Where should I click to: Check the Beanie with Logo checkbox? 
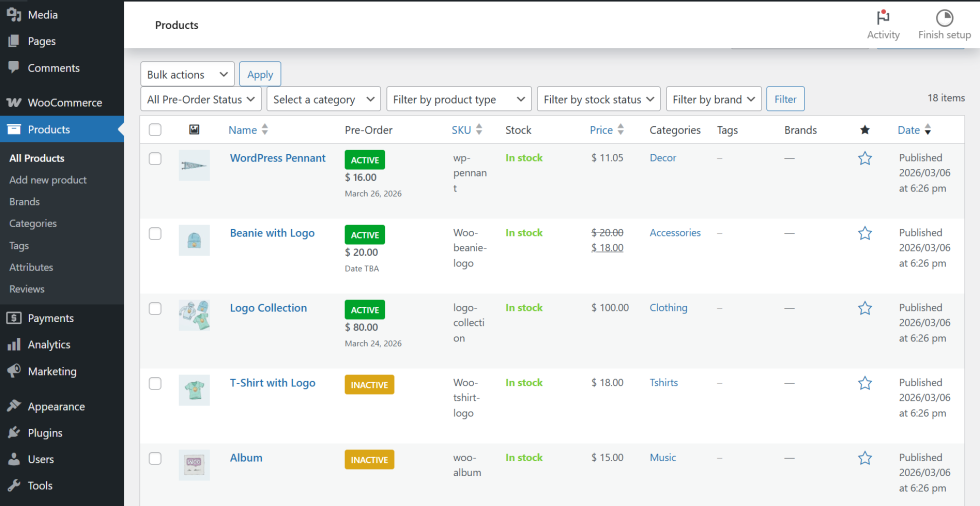coord(155,233)
